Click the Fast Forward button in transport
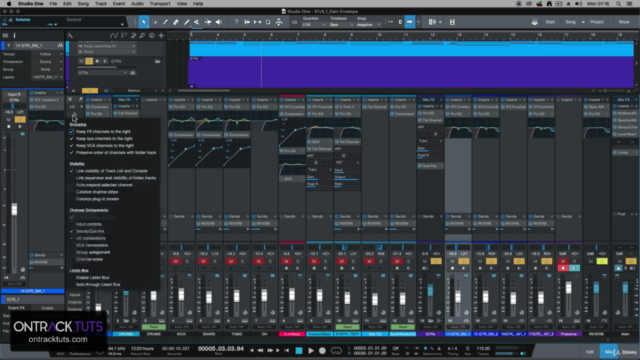This screenshot has height=360, width=640. click(270, 351)
